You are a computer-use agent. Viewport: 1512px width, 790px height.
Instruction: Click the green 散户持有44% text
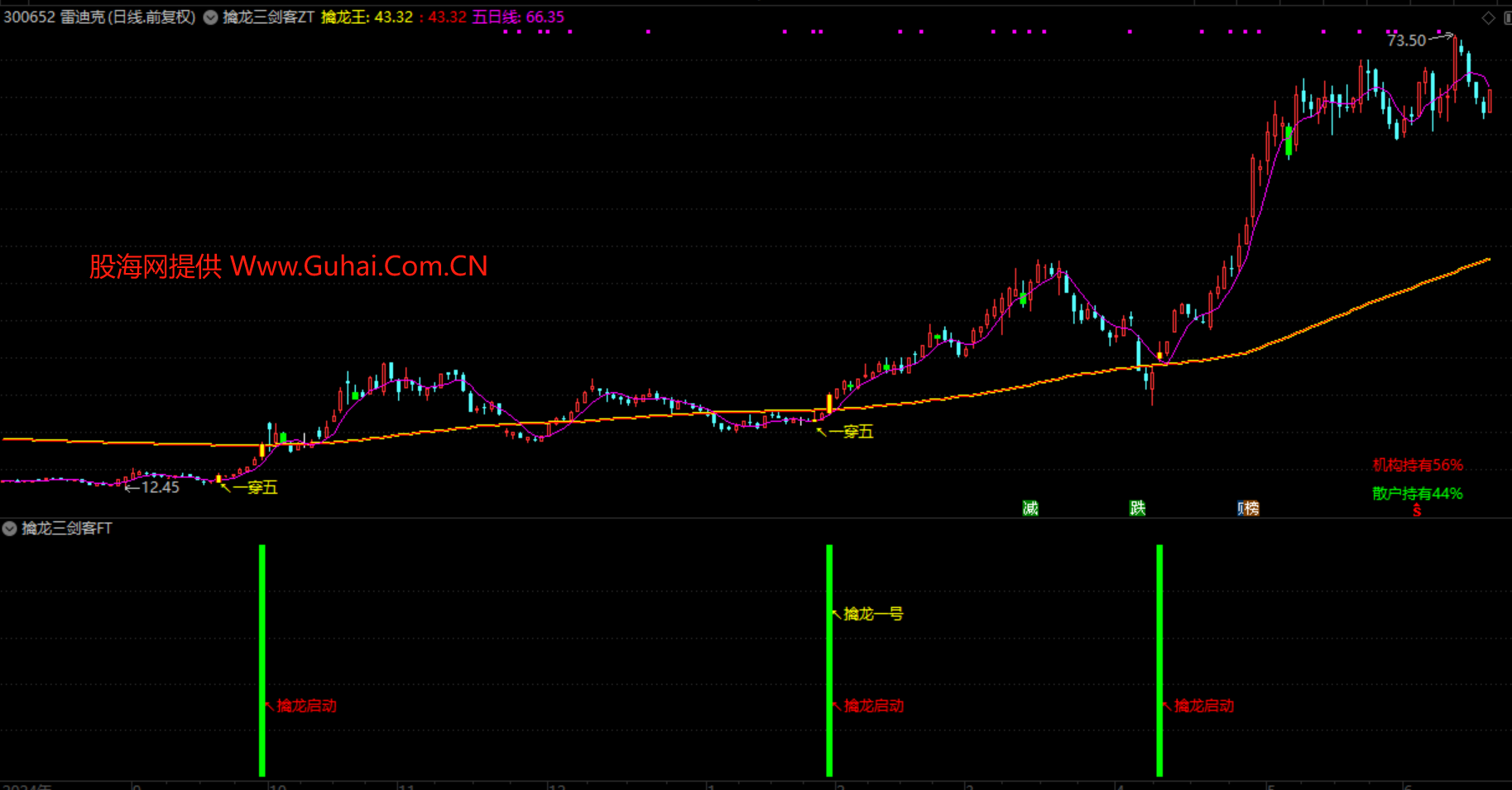point(1418,494)
